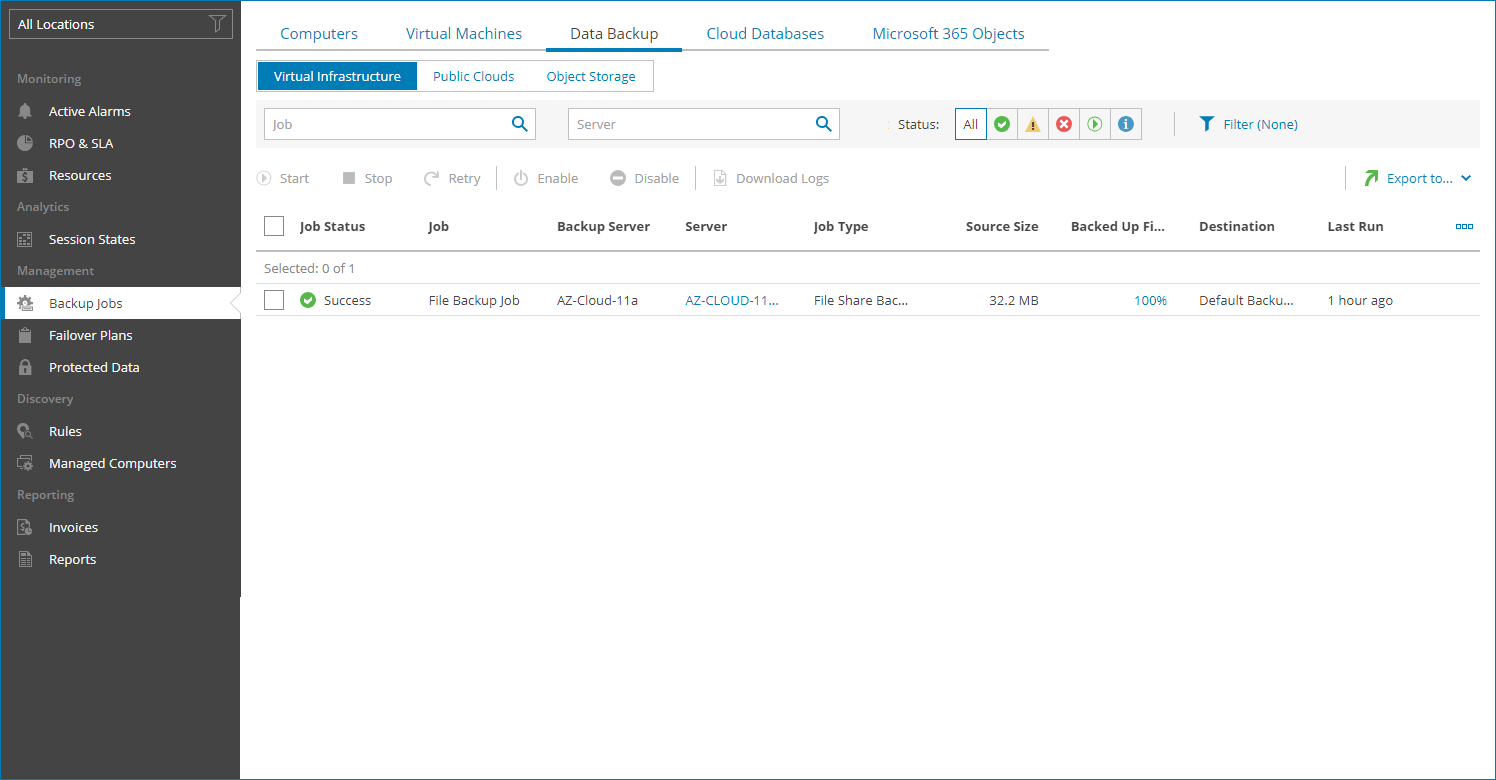The image size is (1496, 780).
Task: Open the Public Clouds sub-tab
Action: 472,75
